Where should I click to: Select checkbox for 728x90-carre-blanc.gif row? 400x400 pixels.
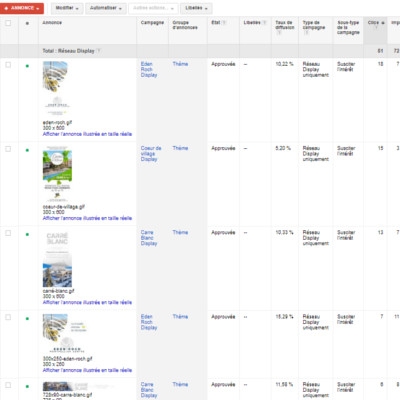point(8,385)
